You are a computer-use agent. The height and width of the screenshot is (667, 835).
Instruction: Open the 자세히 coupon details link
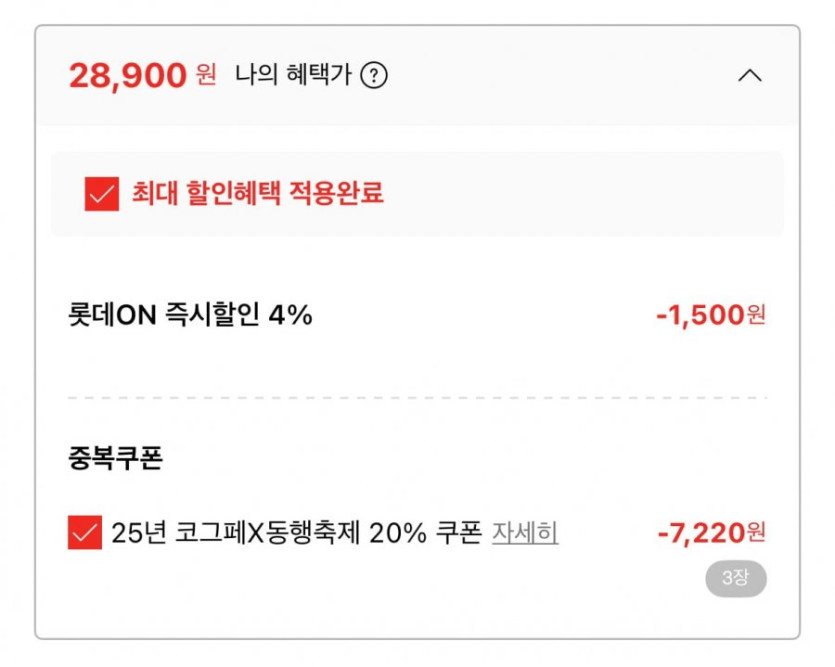click(524, 533)
